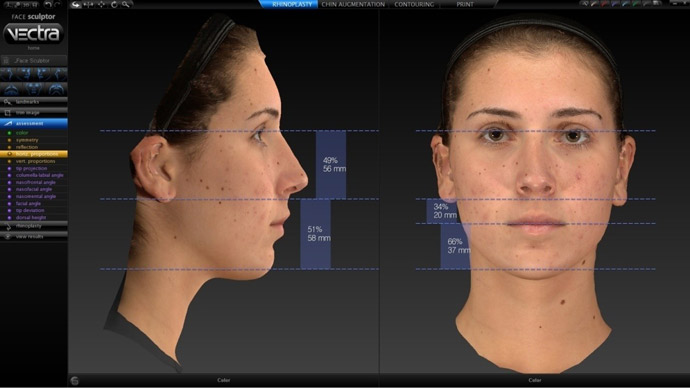Choose the green marker tool icon
The height and width of the screenshot is (388, 690).
coord(636,4)
